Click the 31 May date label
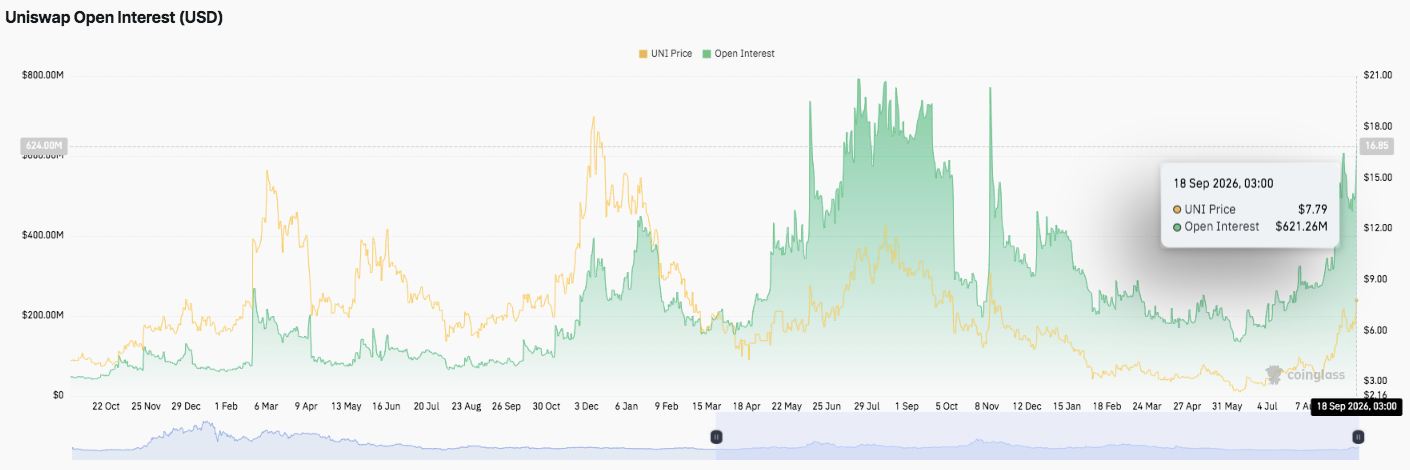 [1226, 407]
